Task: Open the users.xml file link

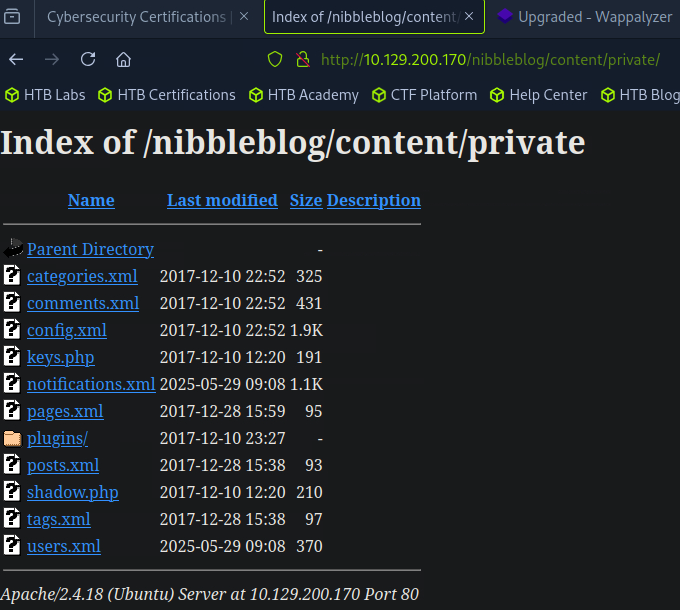Action: (x=63, y=546)
